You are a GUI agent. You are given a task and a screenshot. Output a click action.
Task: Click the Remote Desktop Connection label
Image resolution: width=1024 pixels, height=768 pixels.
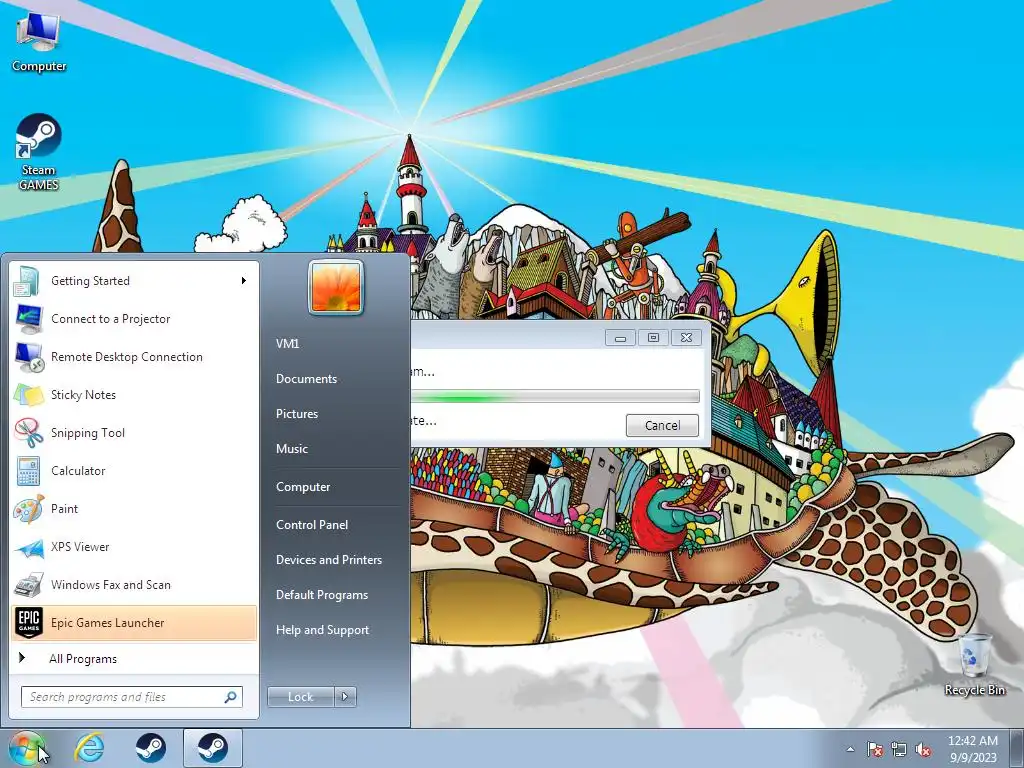click(x=127, y=357)
